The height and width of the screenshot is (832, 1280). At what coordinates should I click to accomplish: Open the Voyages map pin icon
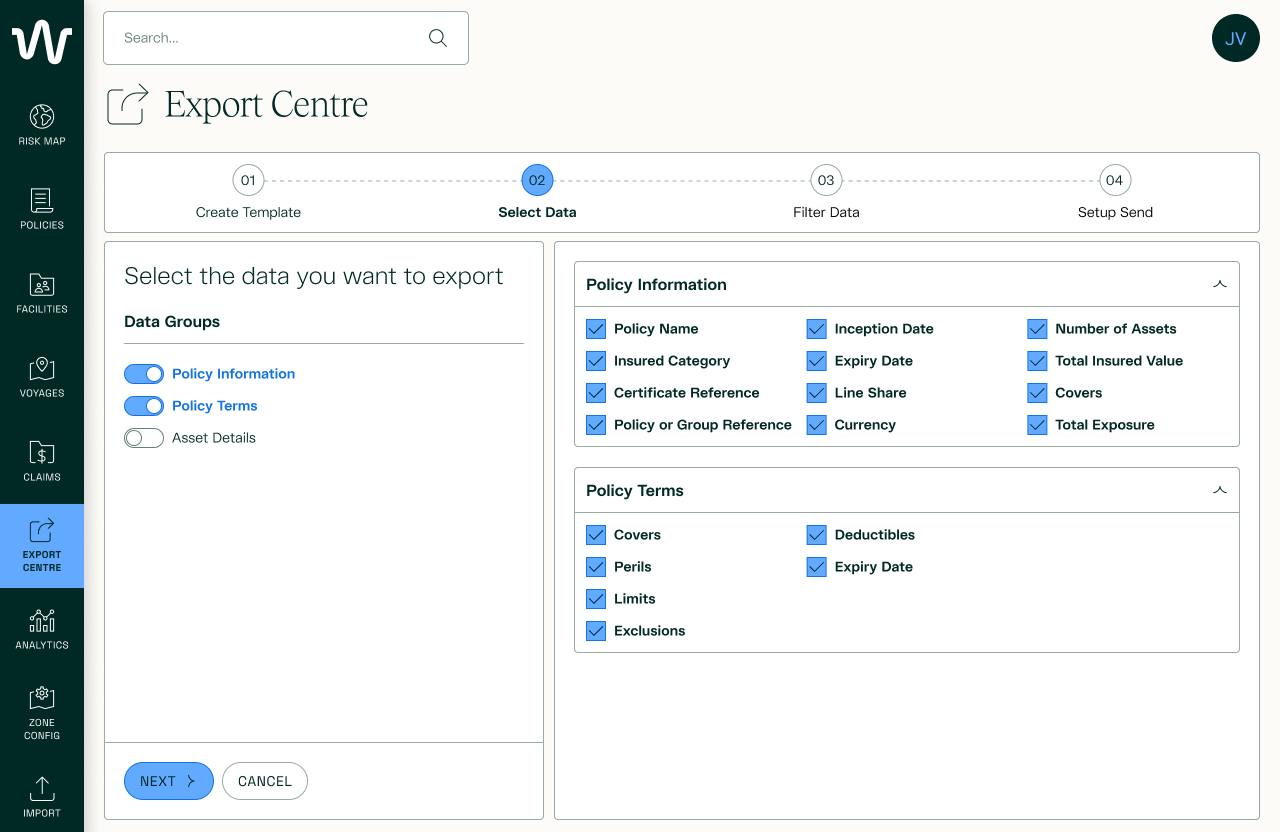tap(42, 368)
